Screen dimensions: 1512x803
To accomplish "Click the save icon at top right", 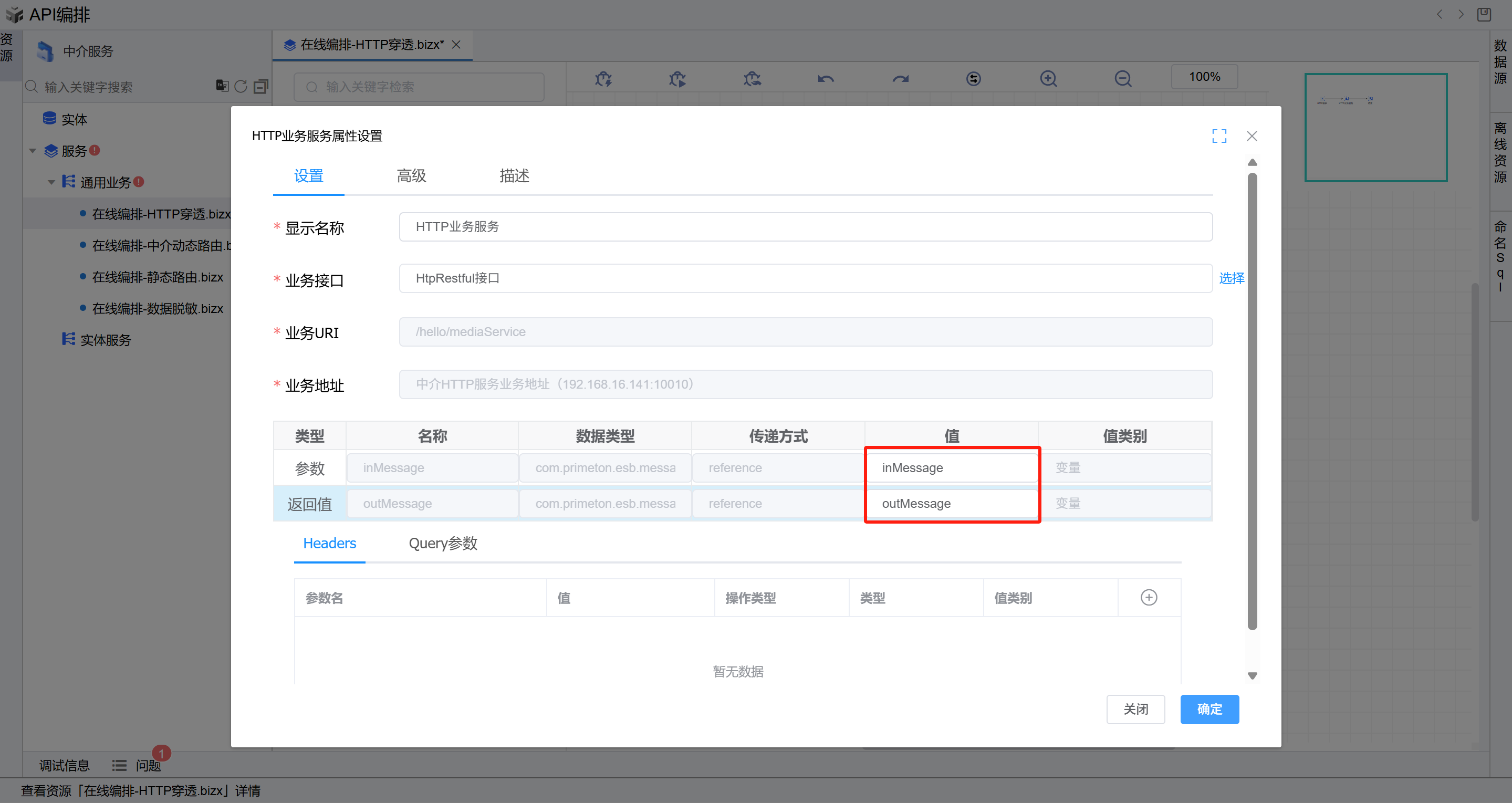I will pos(1484,14).
